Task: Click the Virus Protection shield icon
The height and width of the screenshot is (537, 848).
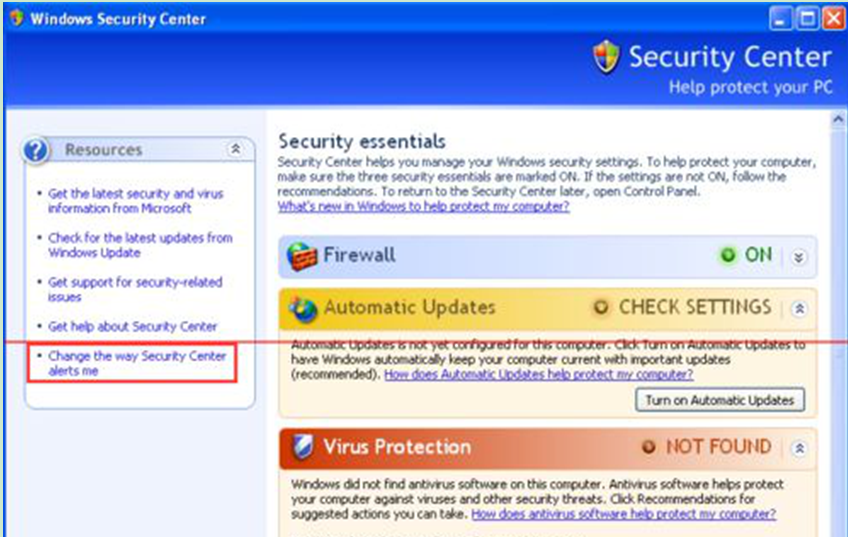Action: coord(302,447)
